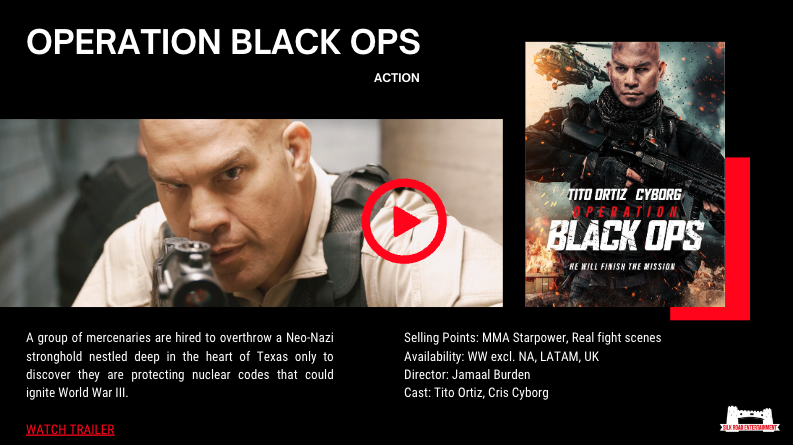Click the trailer still image of the man aiming a rifle

pyautogui.click(x=251, y=213)
